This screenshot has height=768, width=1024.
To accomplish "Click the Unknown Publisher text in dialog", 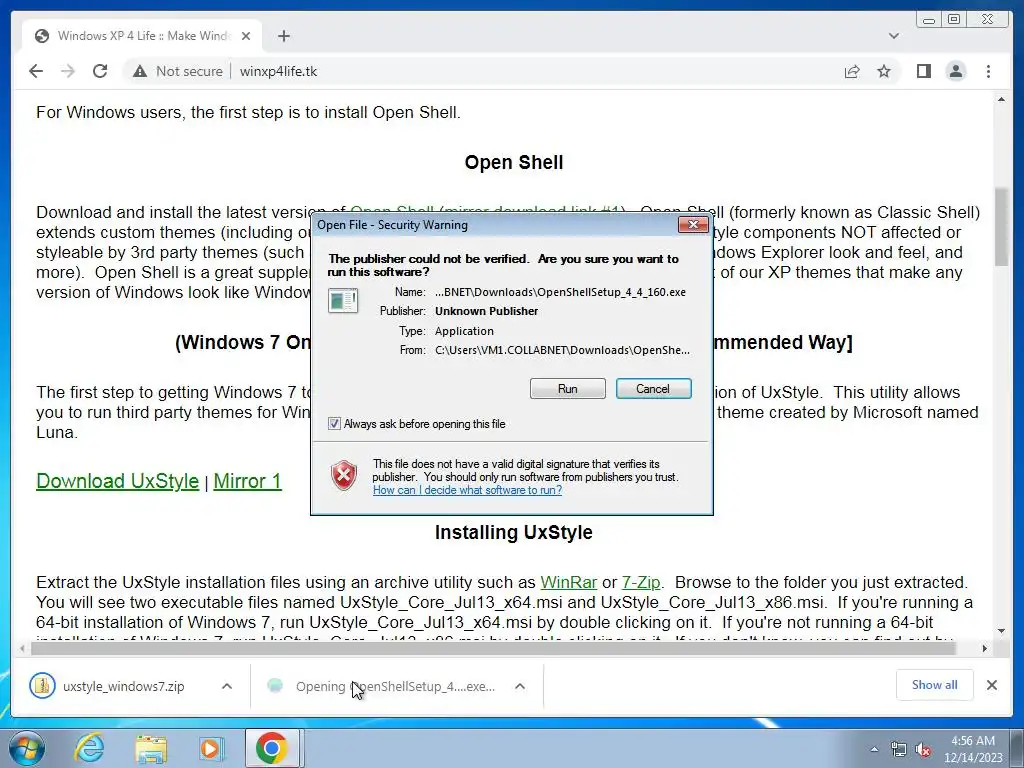I will click(487, 311).
